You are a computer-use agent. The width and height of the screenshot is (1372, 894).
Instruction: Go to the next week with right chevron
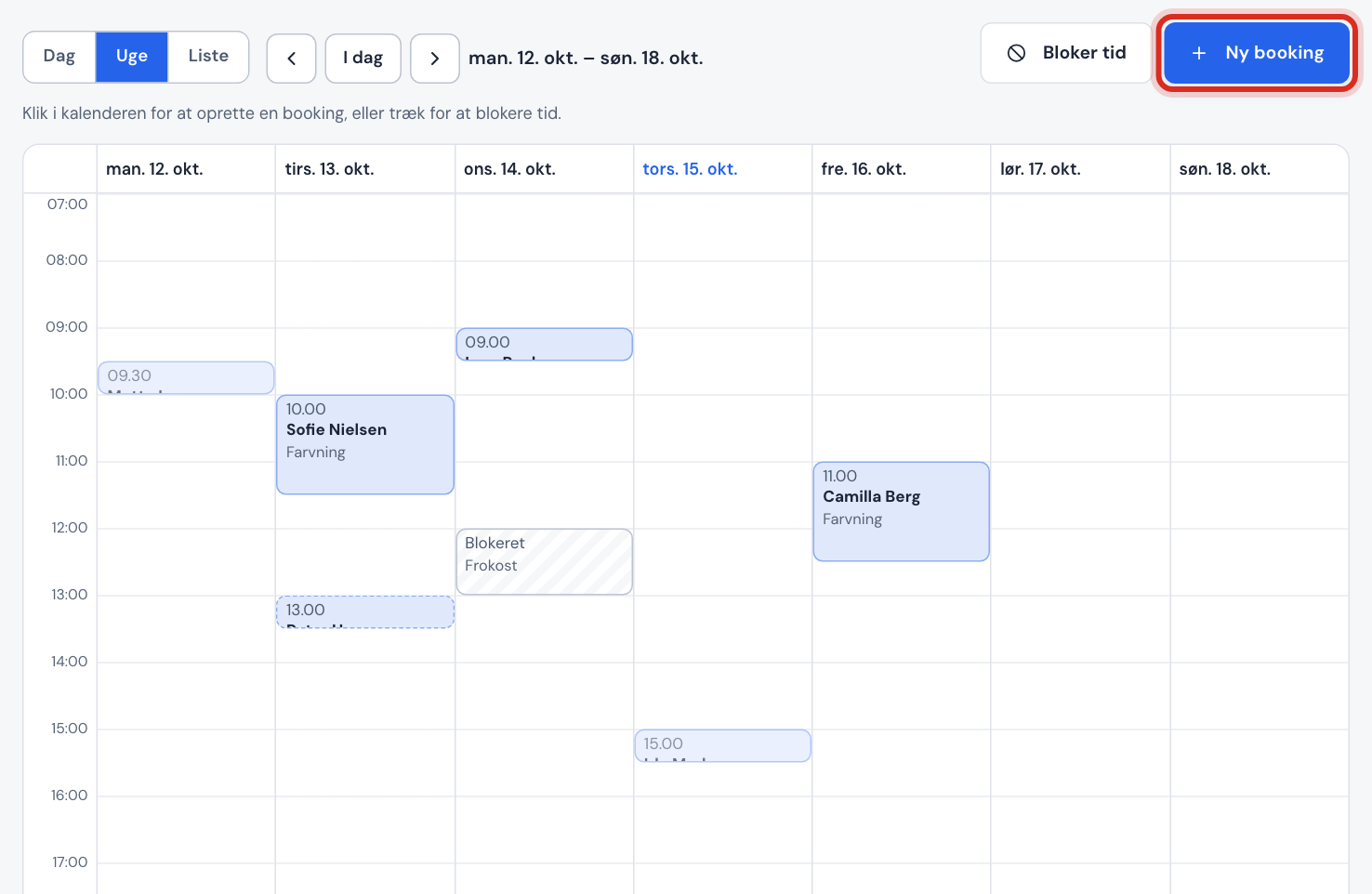(435, 59)
